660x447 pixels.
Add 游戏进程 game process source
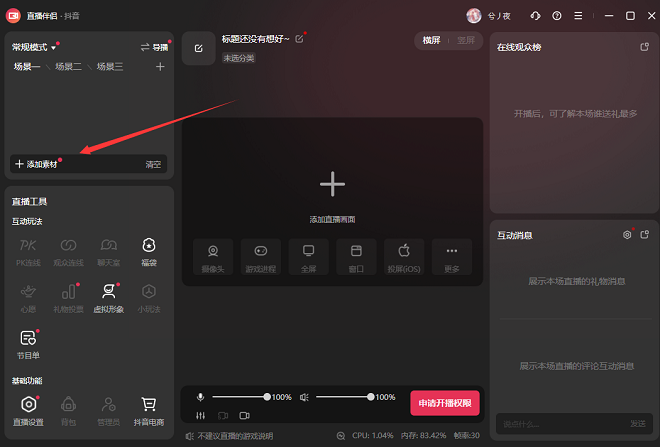tap(261, 257)
